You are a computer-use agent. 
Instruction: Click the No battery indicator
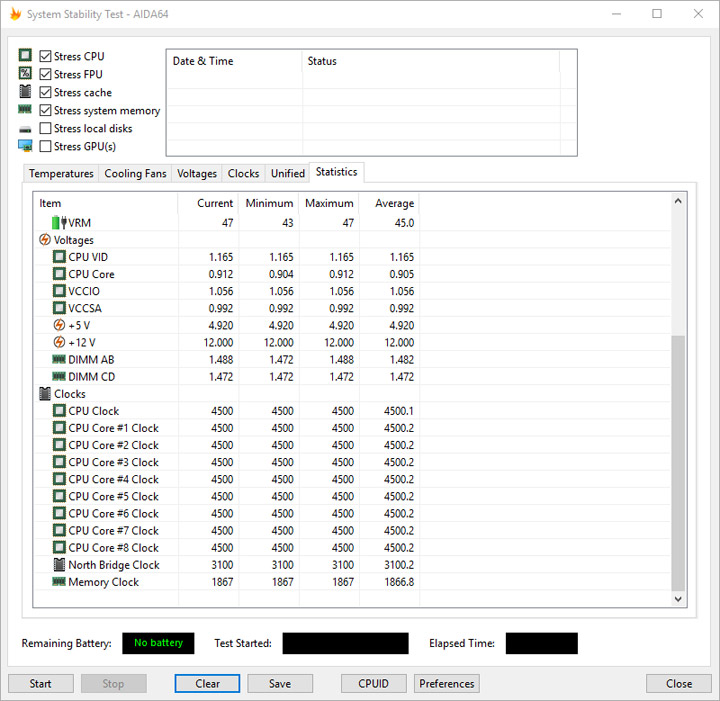click(158, 643)
